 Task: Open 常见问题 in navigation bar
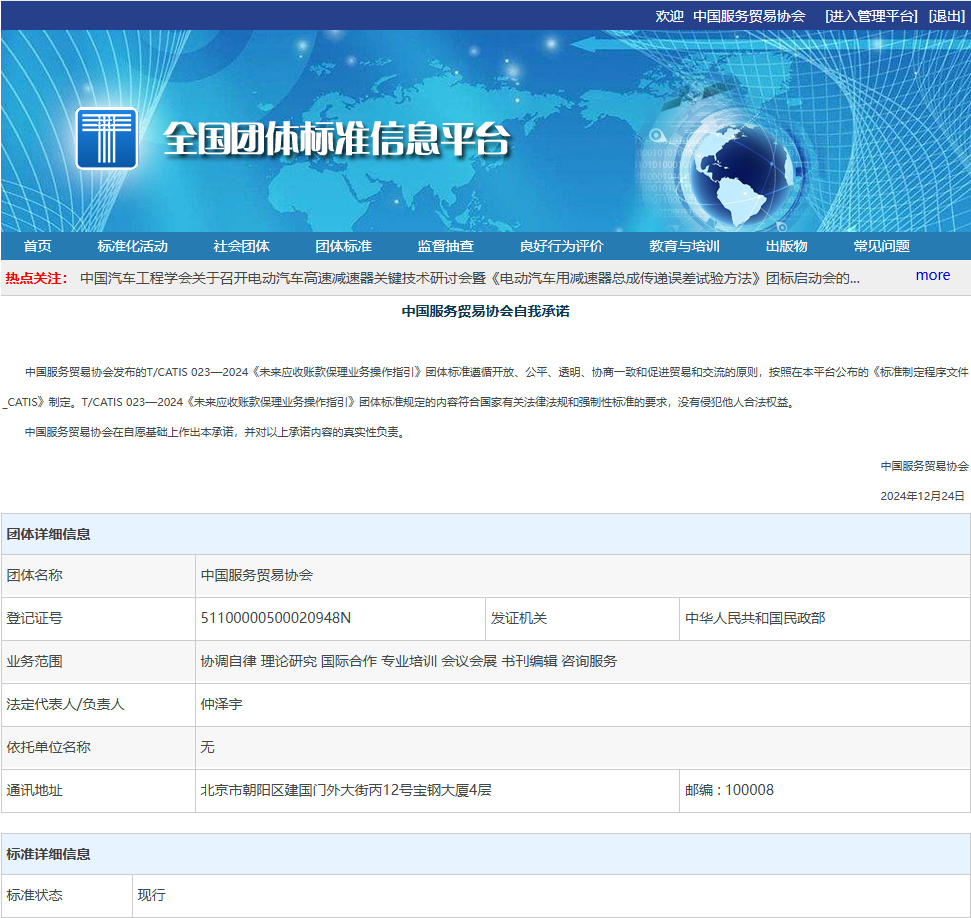(881, 246)
